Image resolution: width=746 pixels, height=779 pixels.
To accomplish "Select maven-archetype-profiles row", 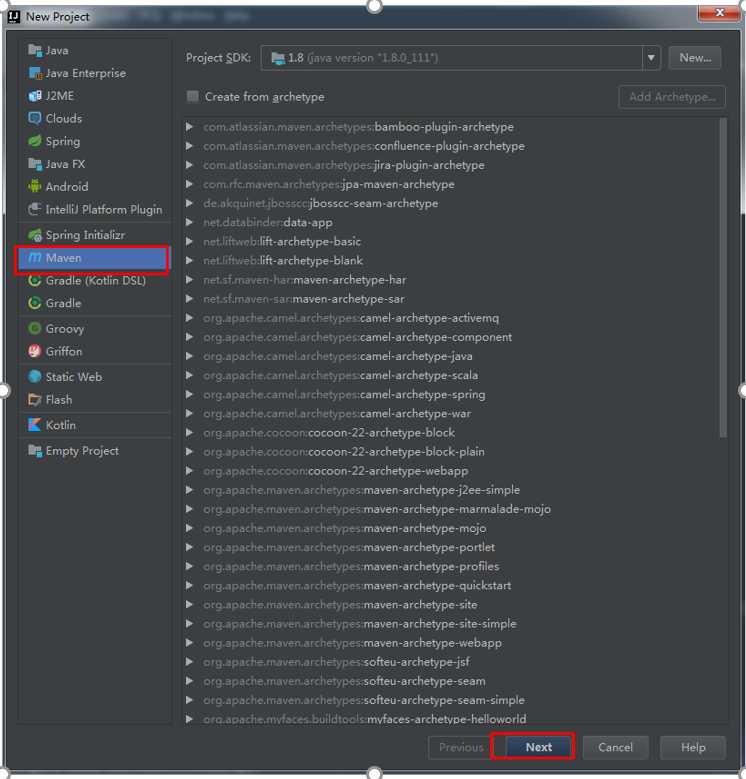I will [452, 566].
